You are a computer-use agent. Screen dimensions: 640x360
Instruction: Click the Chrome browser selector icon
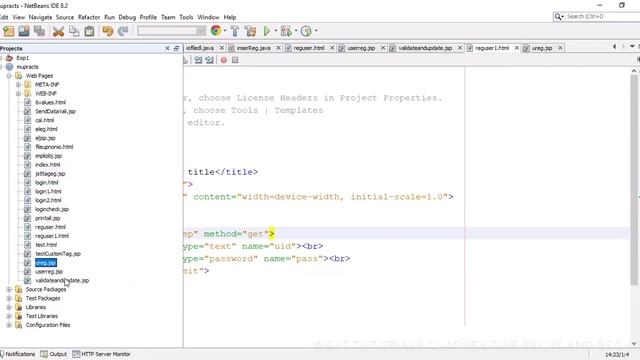tap(216, 31)
